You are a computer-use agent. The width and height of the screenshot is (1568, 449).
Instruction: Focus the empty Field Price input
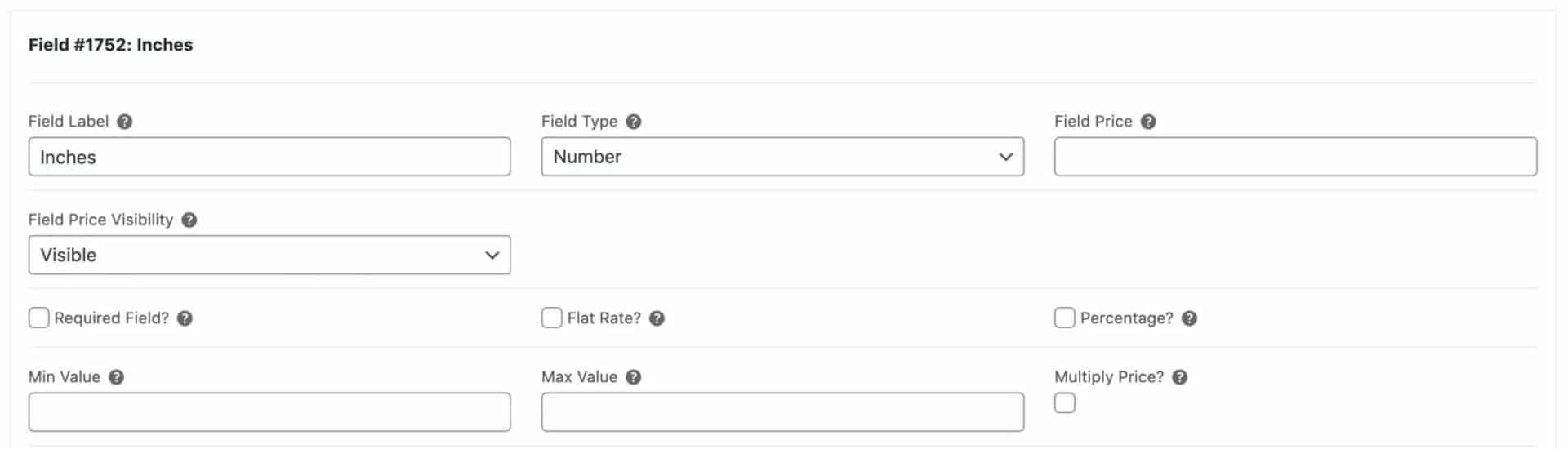coord(1295,157)
